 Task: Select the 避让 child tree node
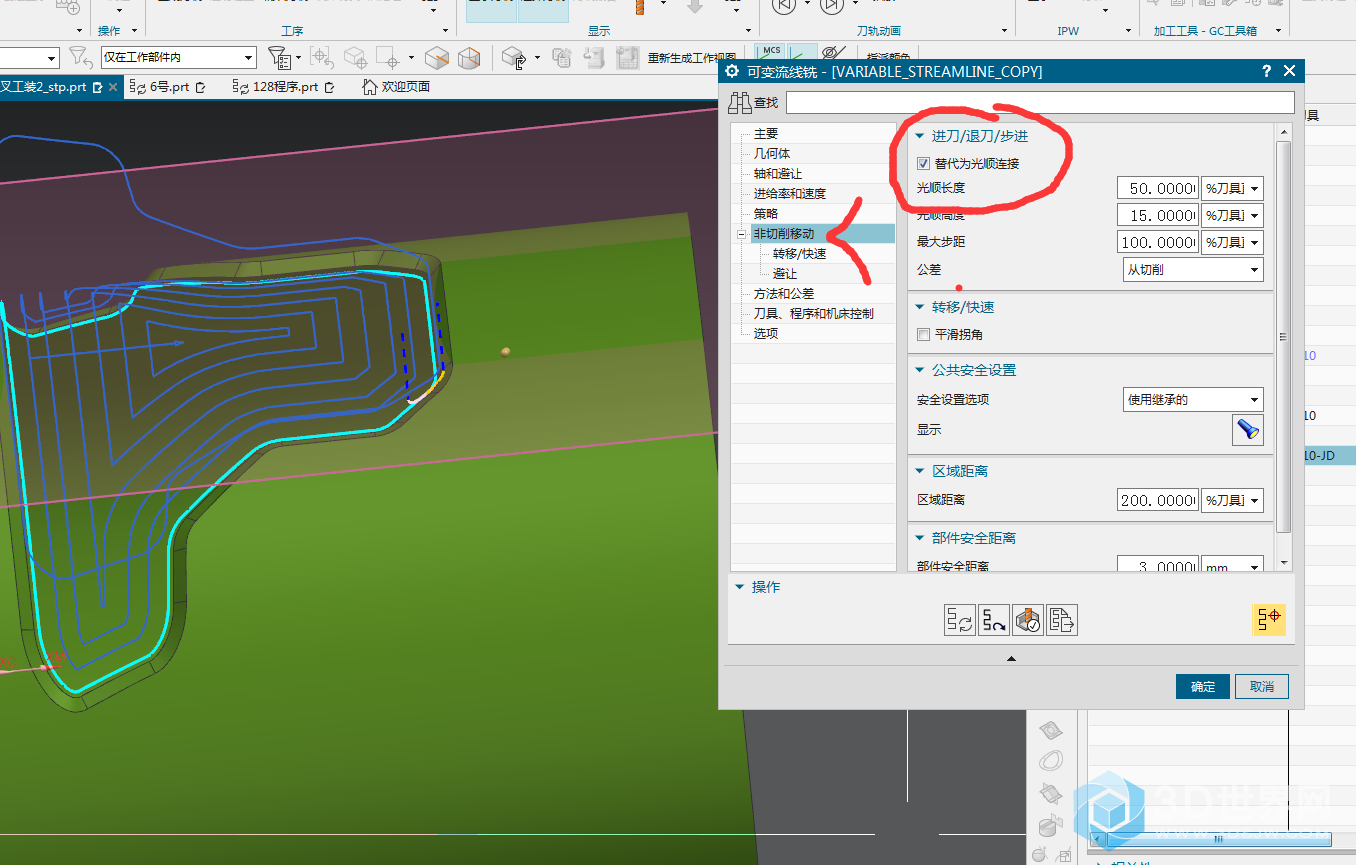click(785, 273)
